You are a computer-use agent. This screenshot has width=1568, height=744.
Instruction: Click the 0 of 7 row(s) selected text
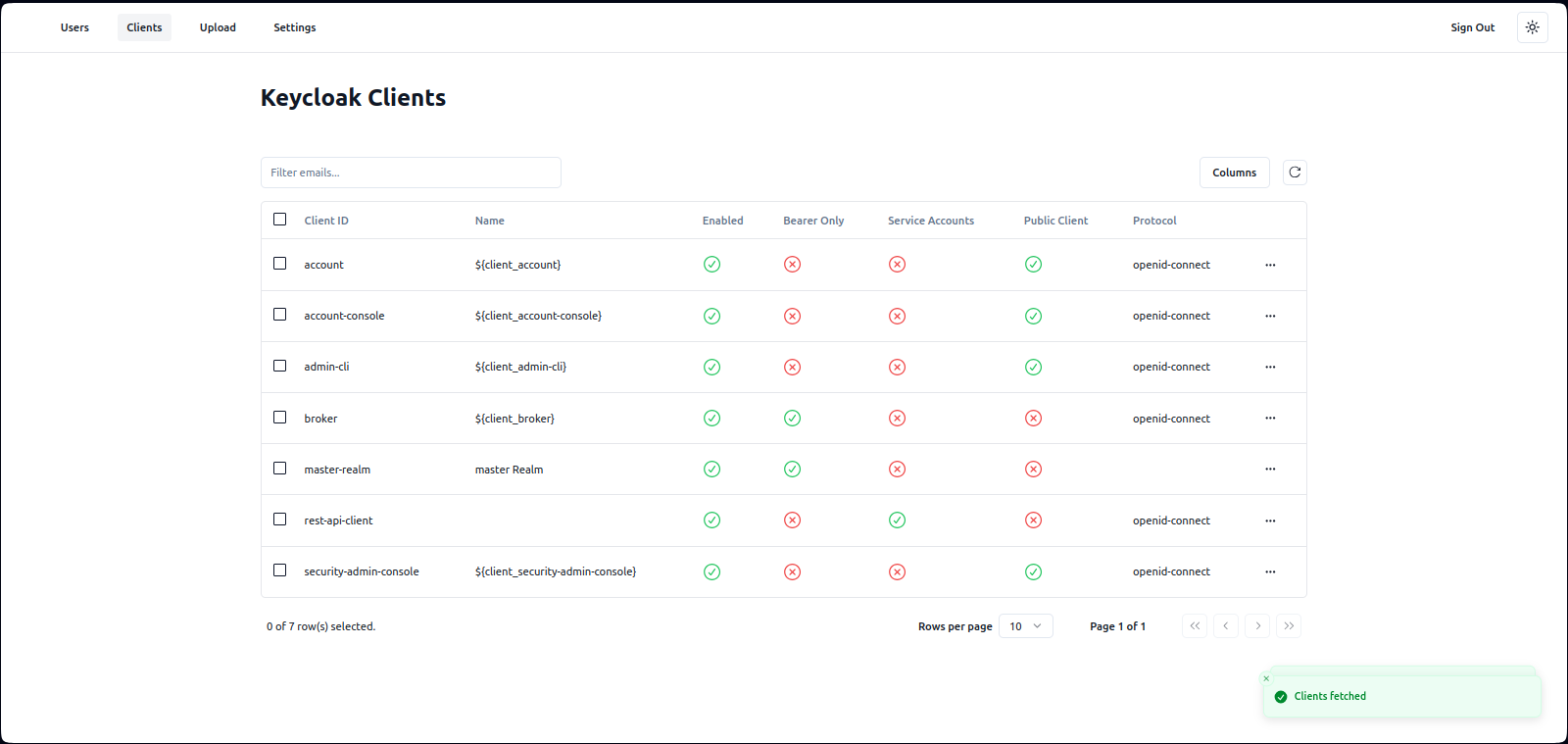321,626
